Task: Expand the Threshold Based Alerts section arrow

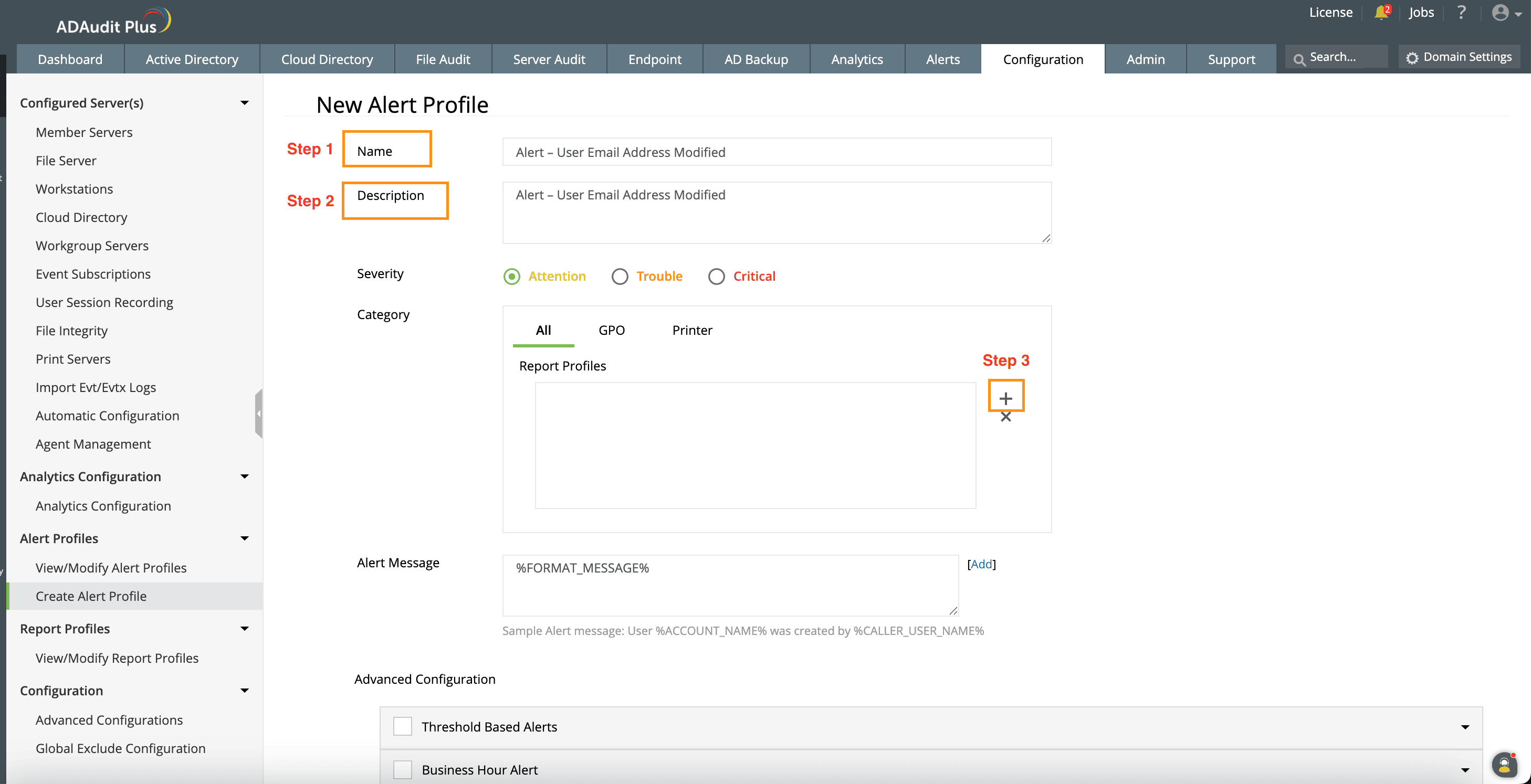Action: pyautogui.click(x=1464, y=727)
